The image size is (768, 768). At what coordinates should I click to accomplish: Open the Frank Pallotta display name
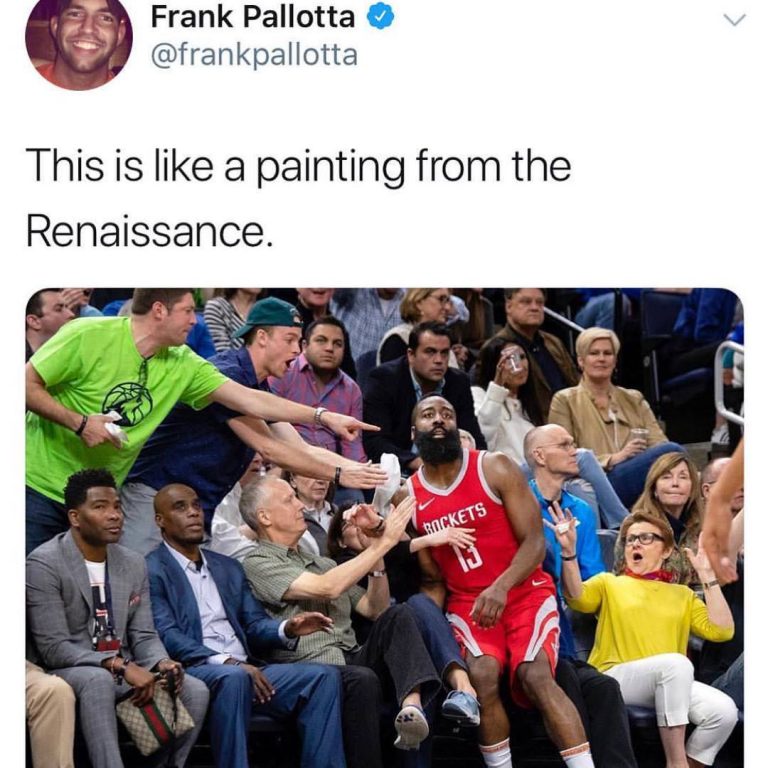[x=253, y=17]
